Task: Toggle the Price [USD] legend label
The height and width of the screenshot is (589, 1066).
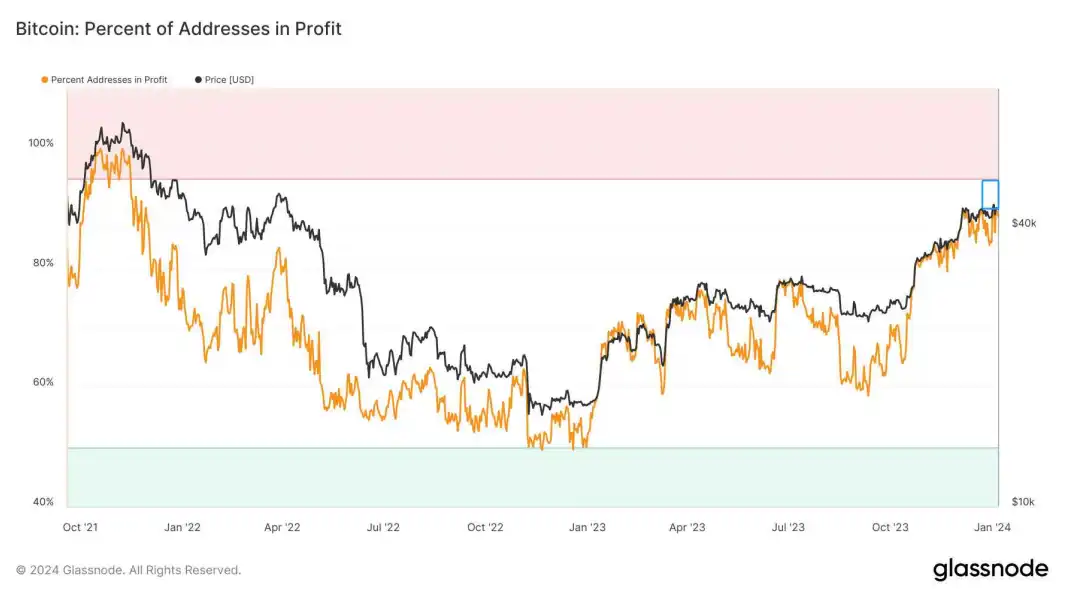Action: tap(229, 79)
